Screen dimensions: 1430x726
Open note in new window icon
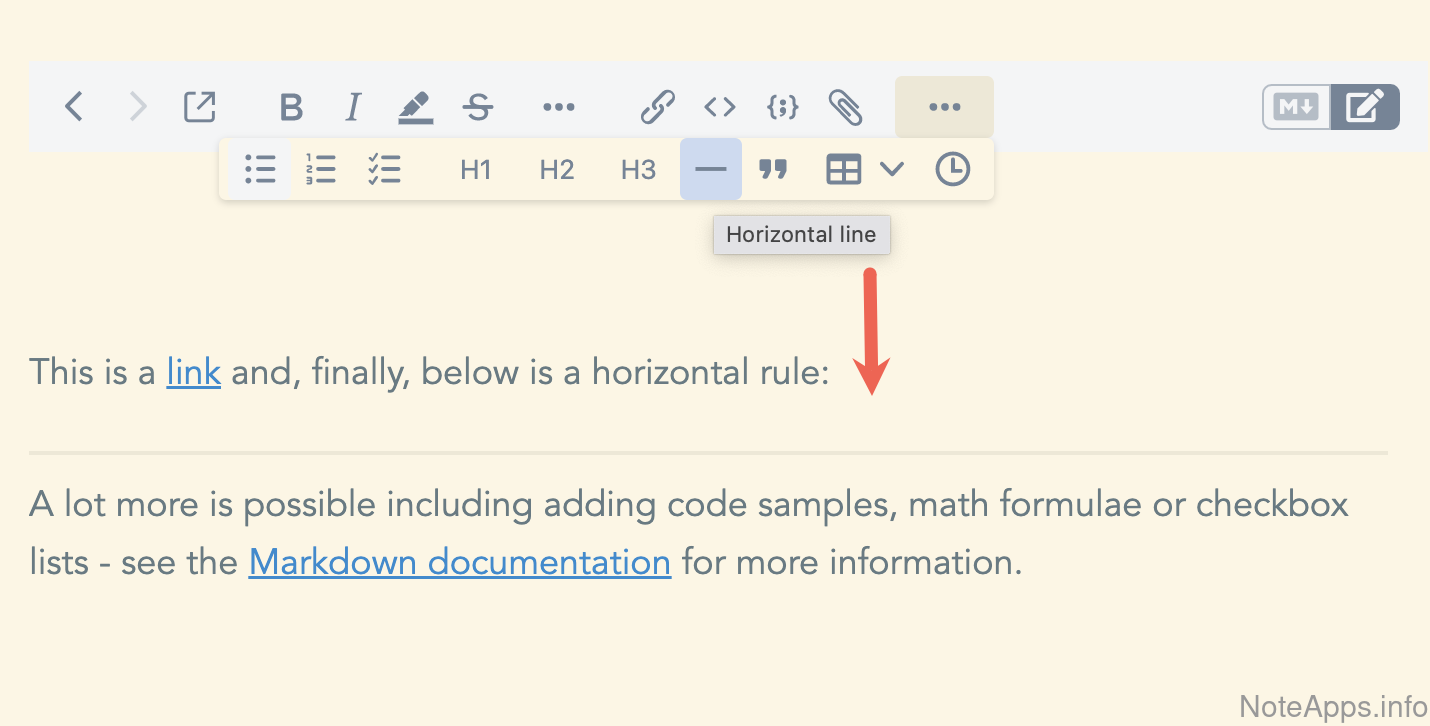coord(200,107)
